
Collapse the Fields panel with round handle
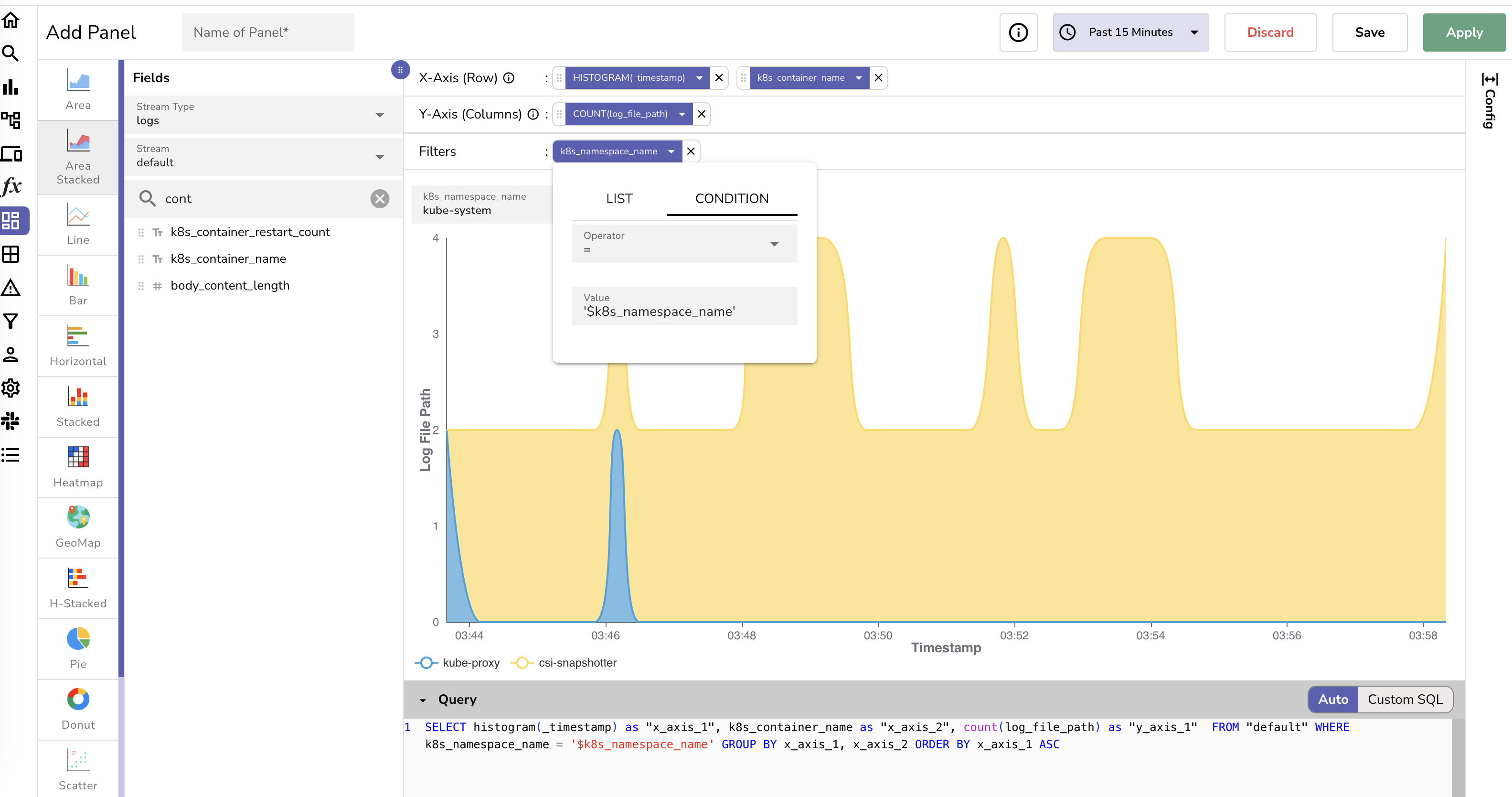pyautogui.click(x=400, y=70)
